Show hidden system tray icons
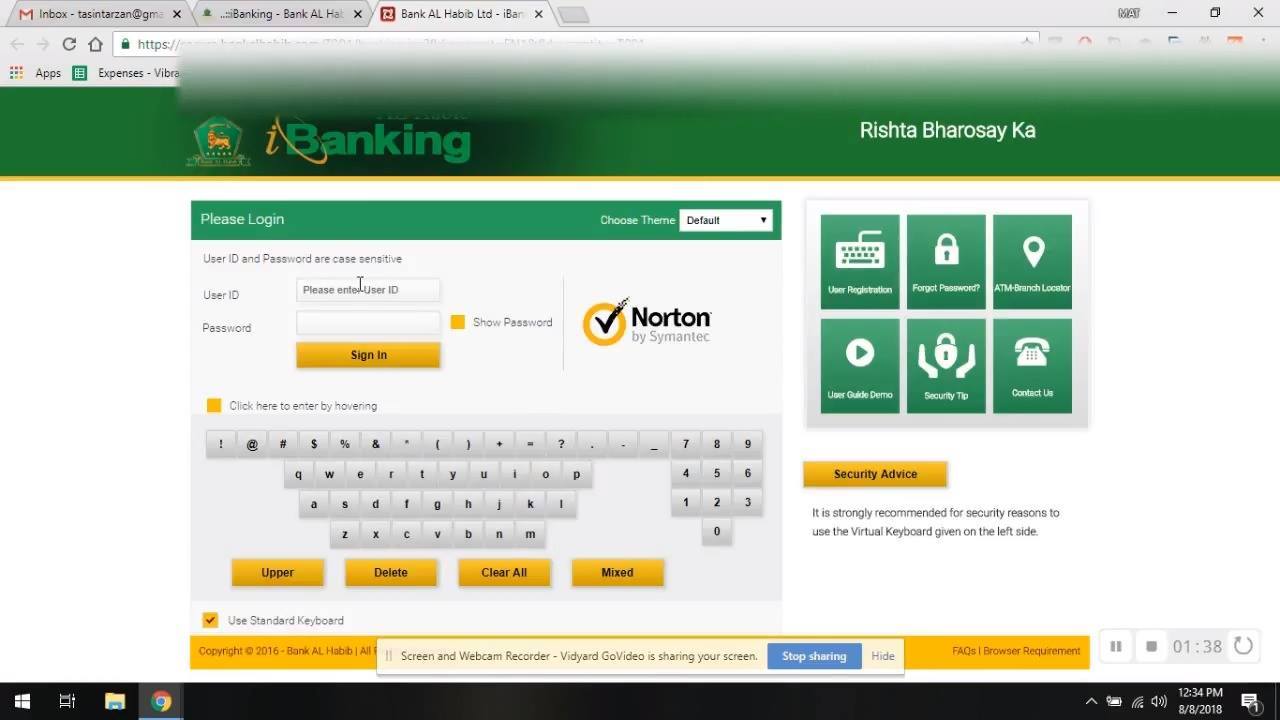This screenshot has height=720, width=1280. click(1091, 701)
